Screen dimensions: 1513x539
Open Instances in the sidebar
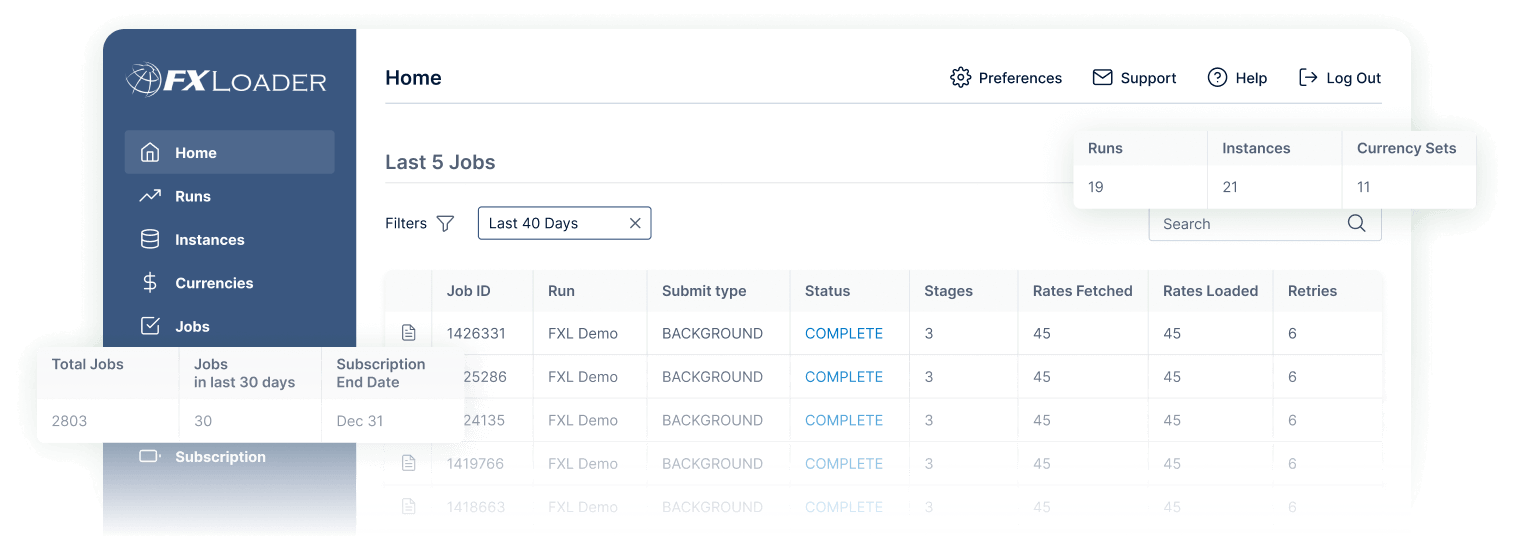(x=209, y=240)
